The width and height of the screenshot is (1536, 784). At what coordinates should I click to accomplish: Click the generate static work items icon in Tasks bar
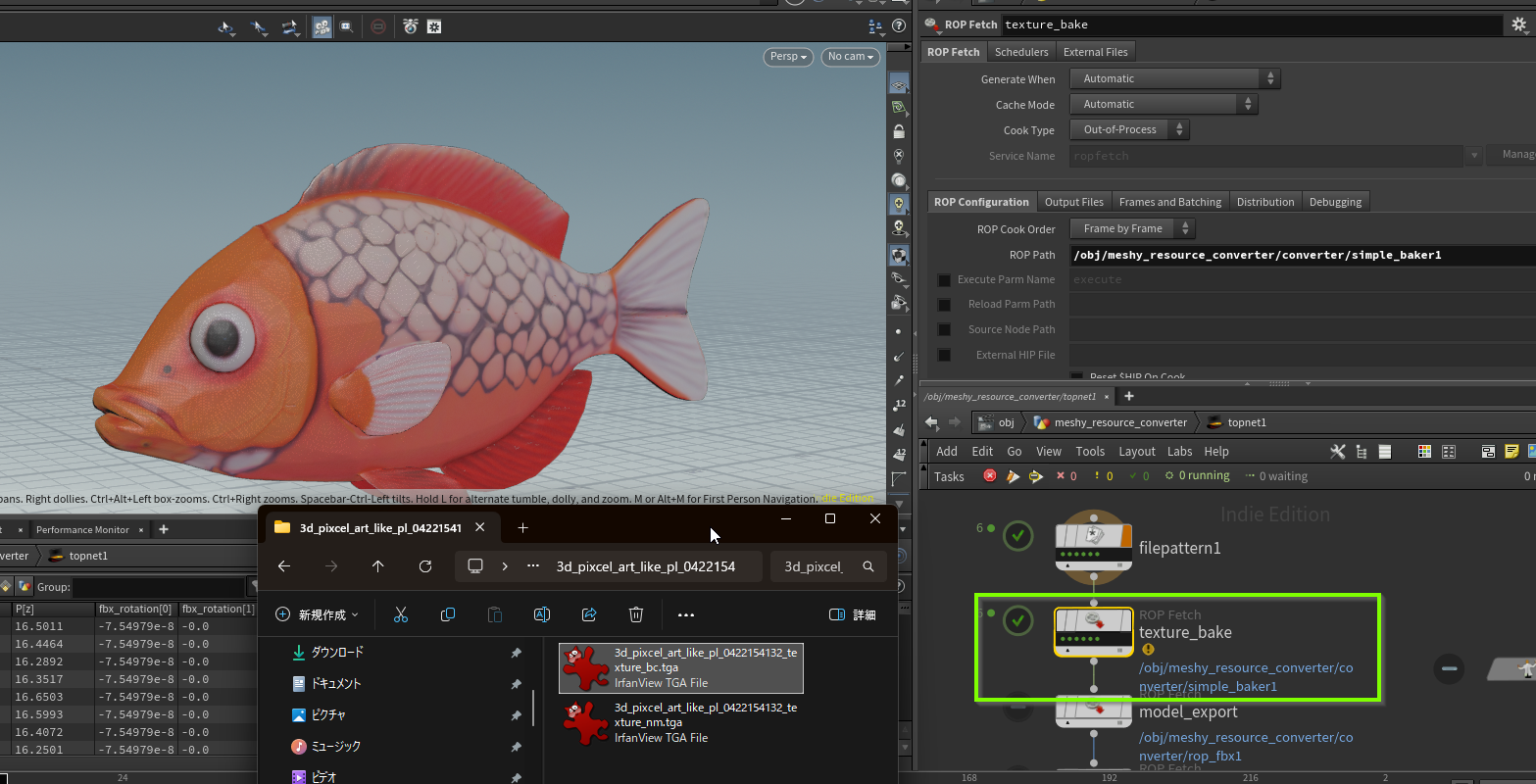click(x=1036, y=476)
